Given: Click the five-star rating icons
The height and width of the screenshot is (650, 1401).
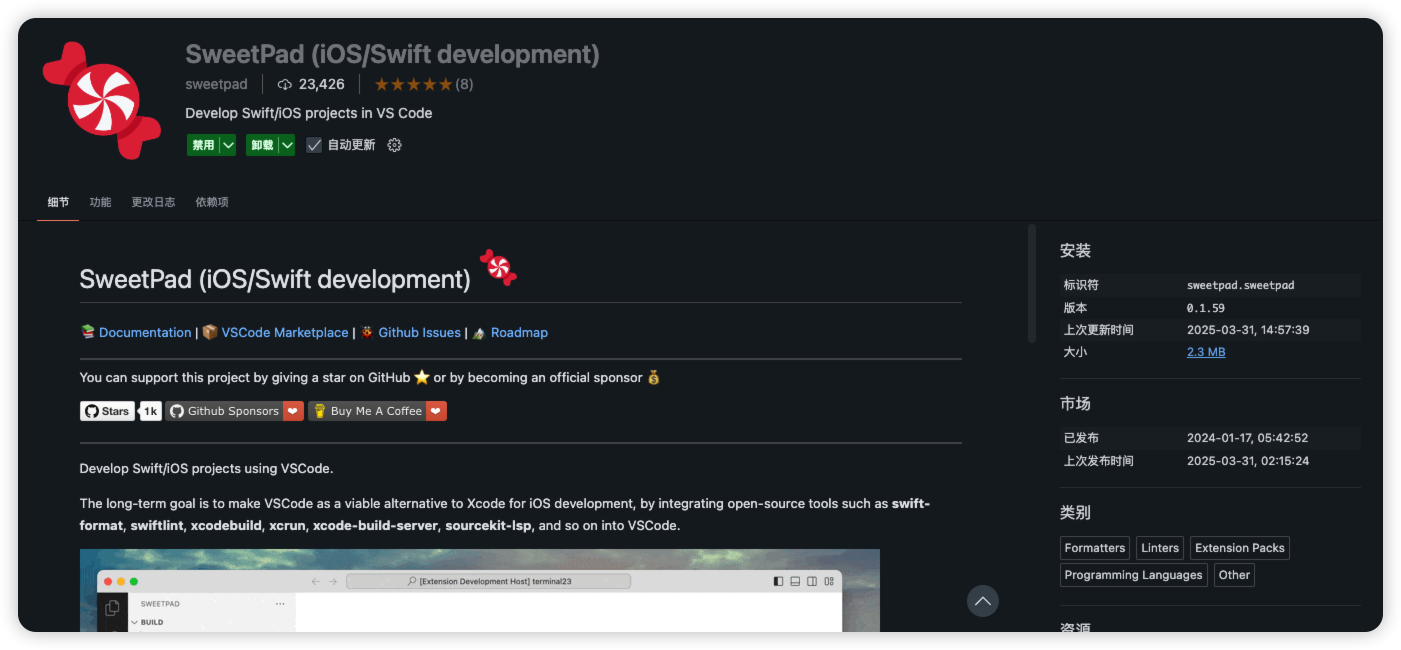Looking at the screenshot, I should pos(413,85).
